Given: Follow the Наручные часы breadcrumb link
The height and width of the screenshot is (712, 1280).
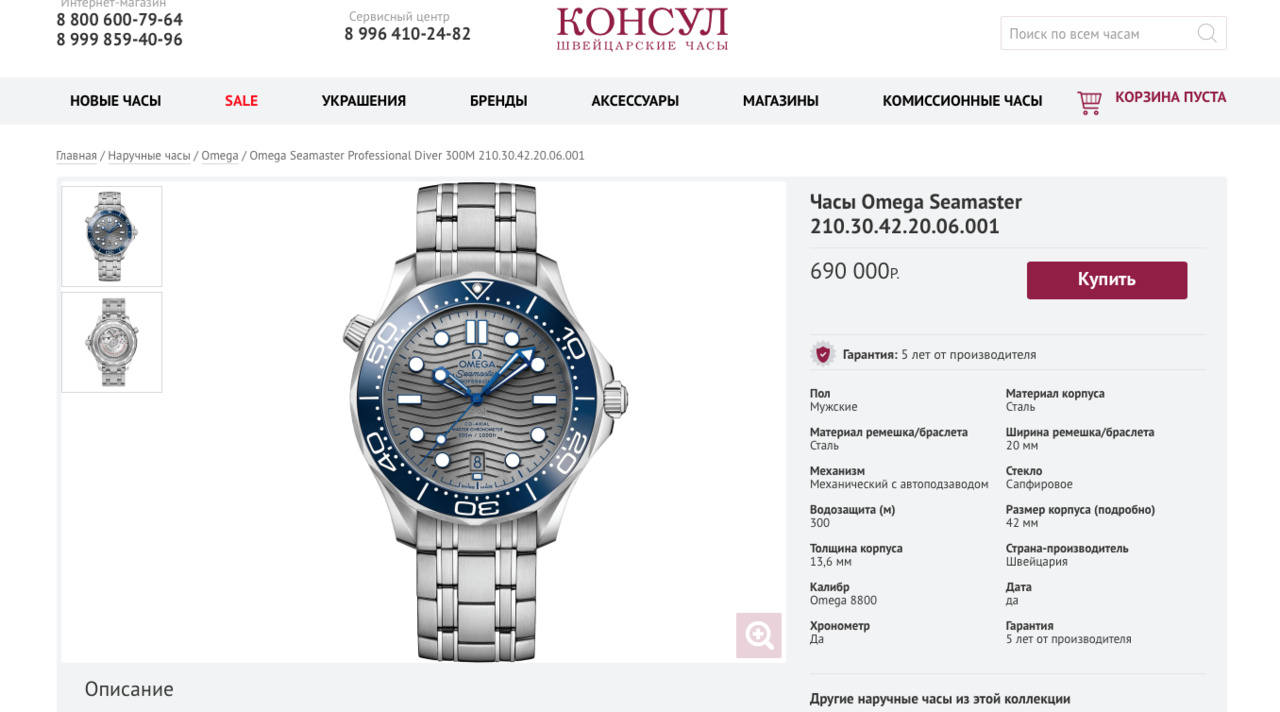Looking at the screenshot, I should tap(149, 156).
